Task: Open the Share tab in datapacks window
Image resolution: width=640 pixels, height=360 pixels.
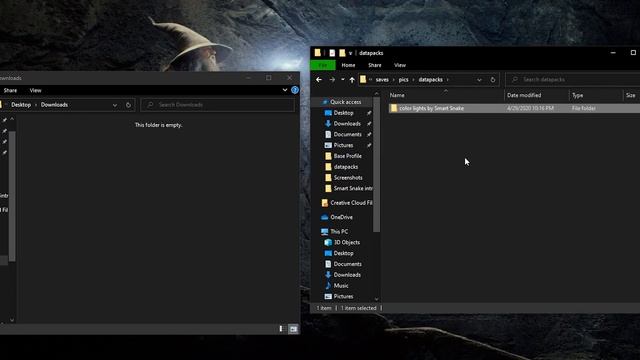Action: [375, 65]
